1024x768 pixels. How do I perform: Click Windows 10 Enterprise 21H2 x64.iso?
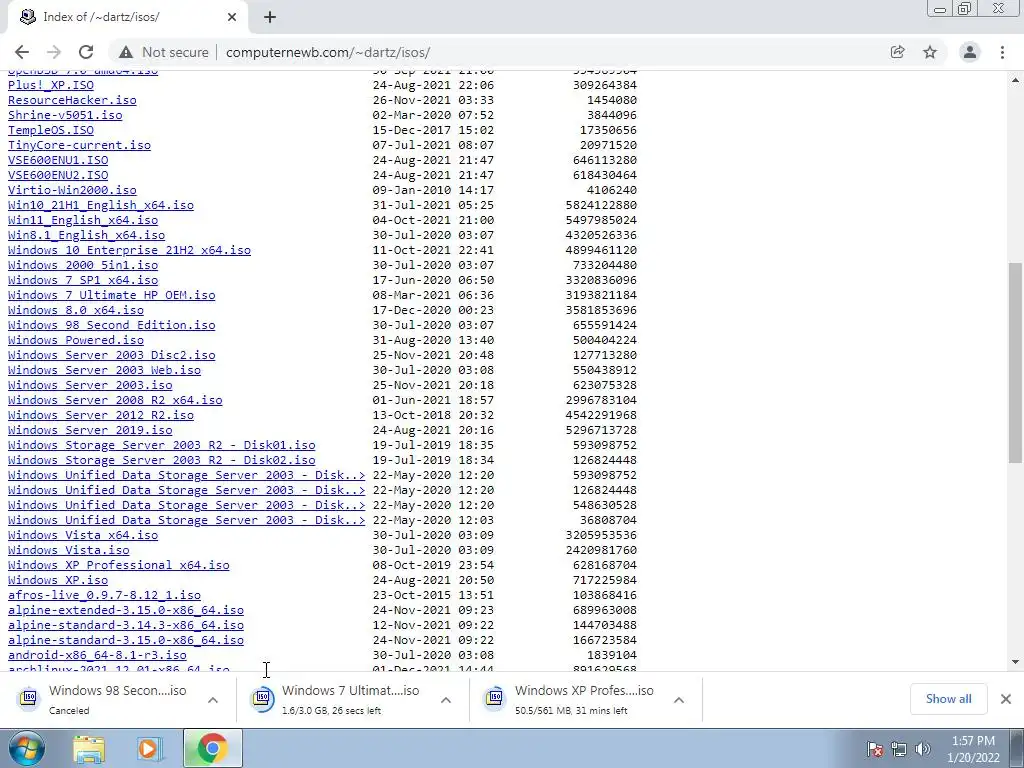[129, 250]
